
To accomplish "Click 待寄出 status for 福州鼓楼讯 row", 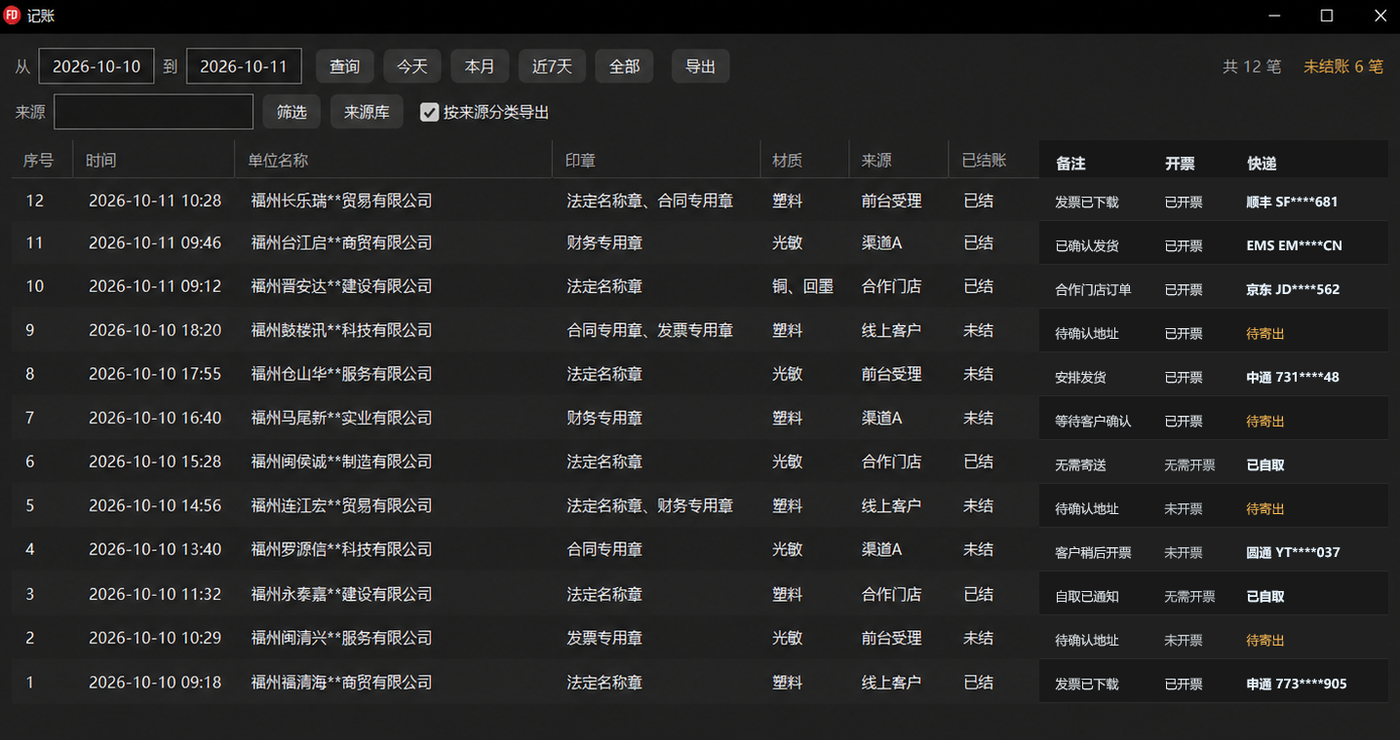I will [x=1265, y=334].
